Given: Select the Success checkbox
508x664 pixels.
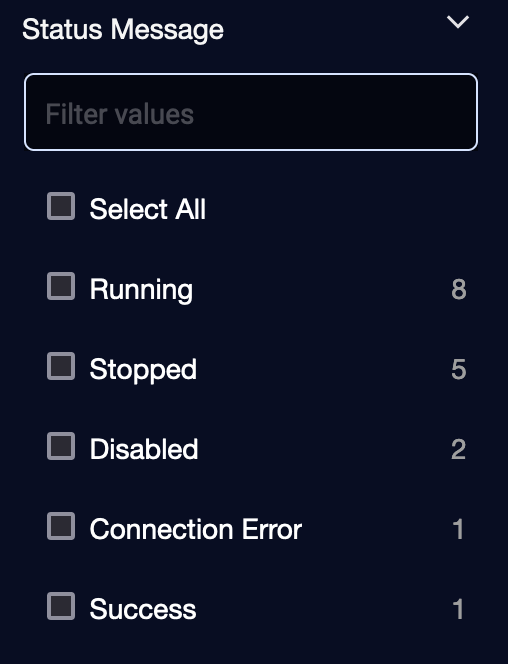Looking at the screenshot, I should pos(61,606).
